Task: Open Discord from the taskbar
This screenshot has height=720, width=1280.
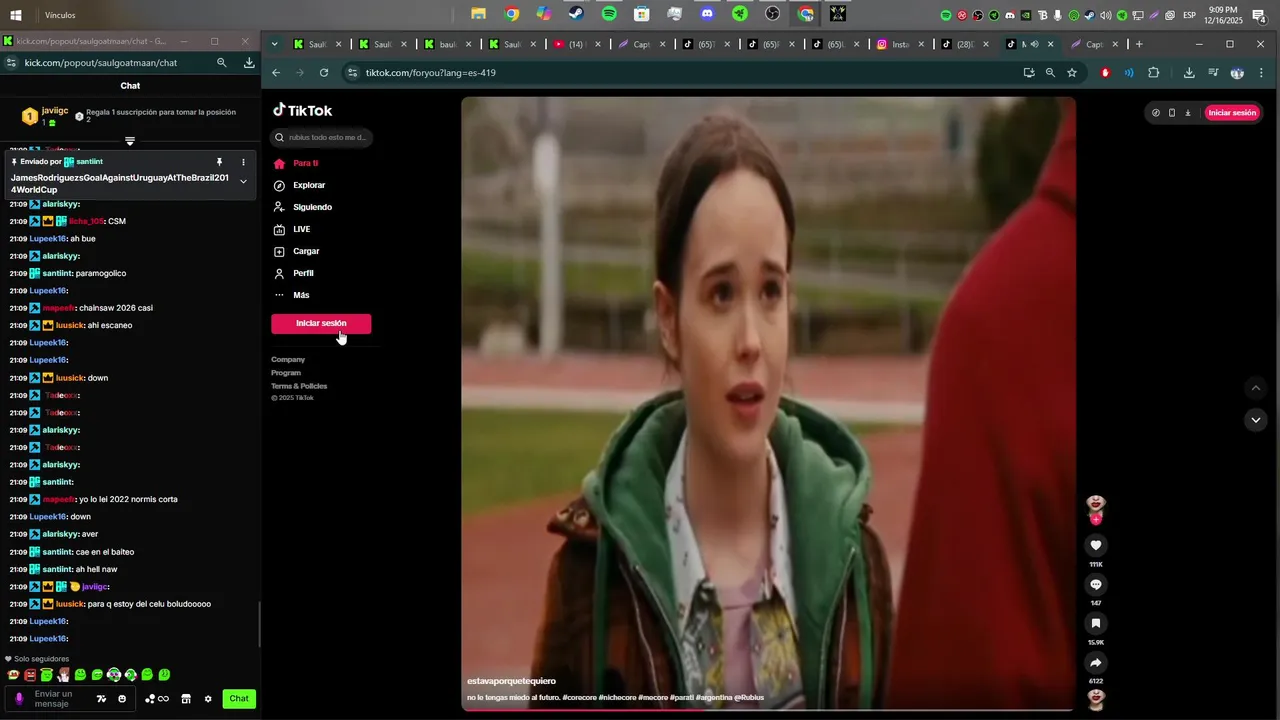Action: (707, 14)
